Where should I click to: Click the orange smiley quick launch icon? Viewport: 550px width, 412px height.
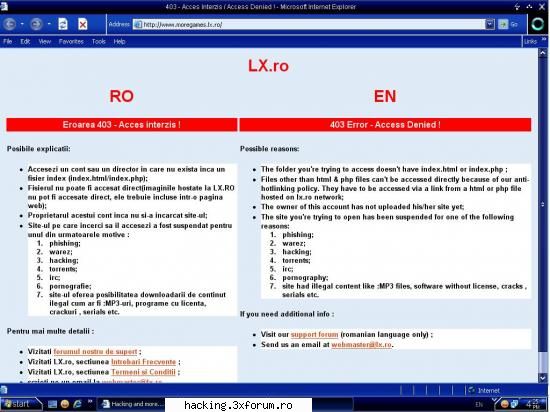65,404
